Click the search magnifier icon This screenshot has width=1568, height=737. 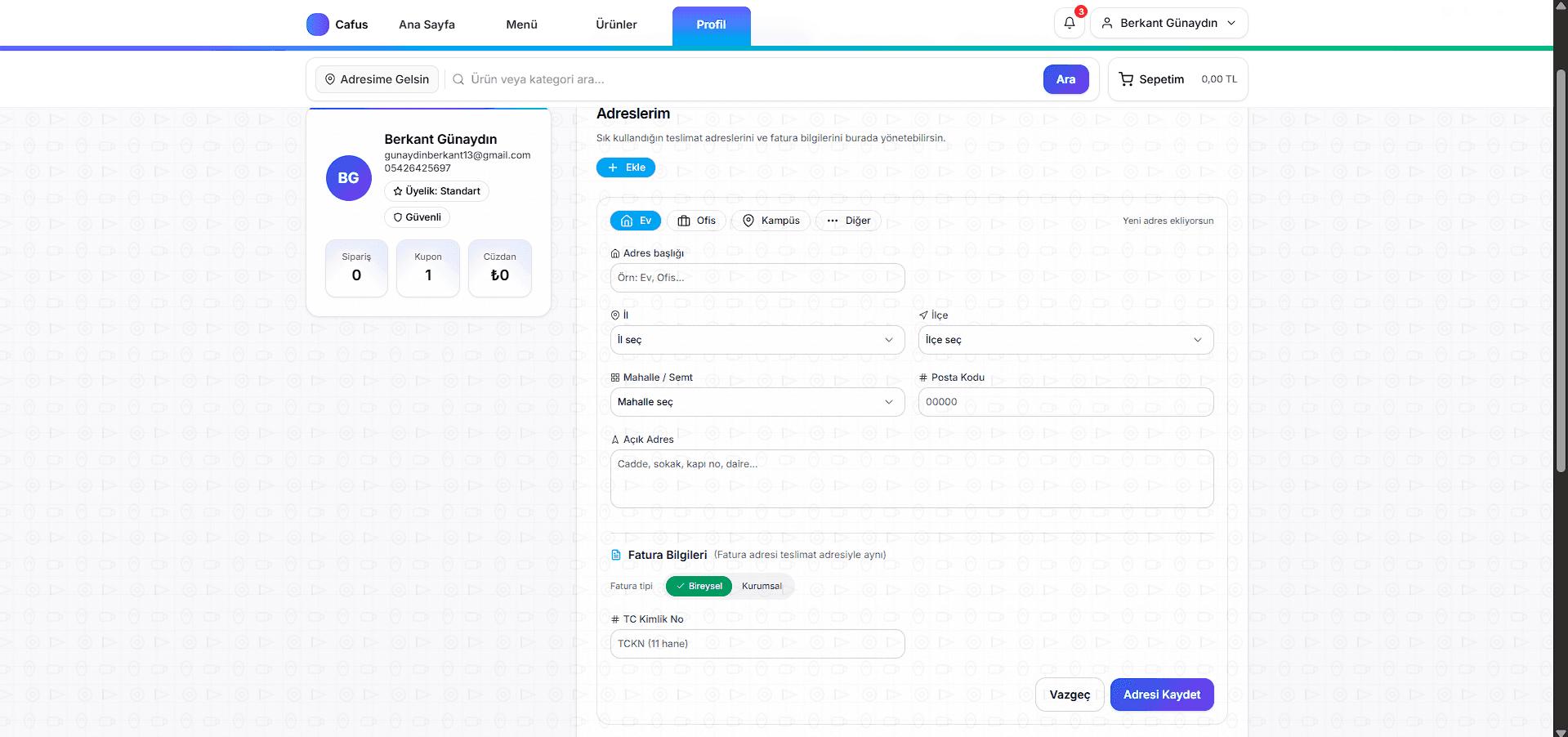tap(458, 79)
